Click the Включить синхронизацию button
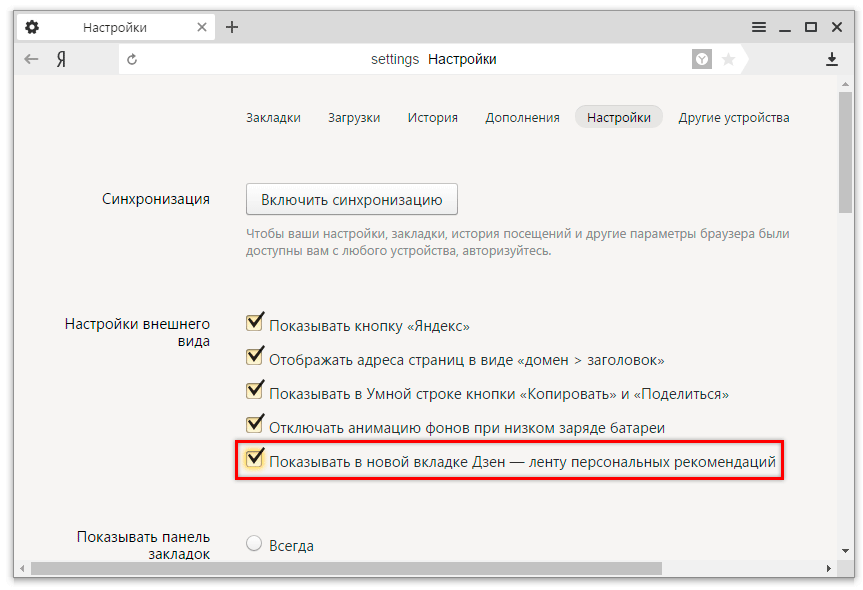 point(352,199)
